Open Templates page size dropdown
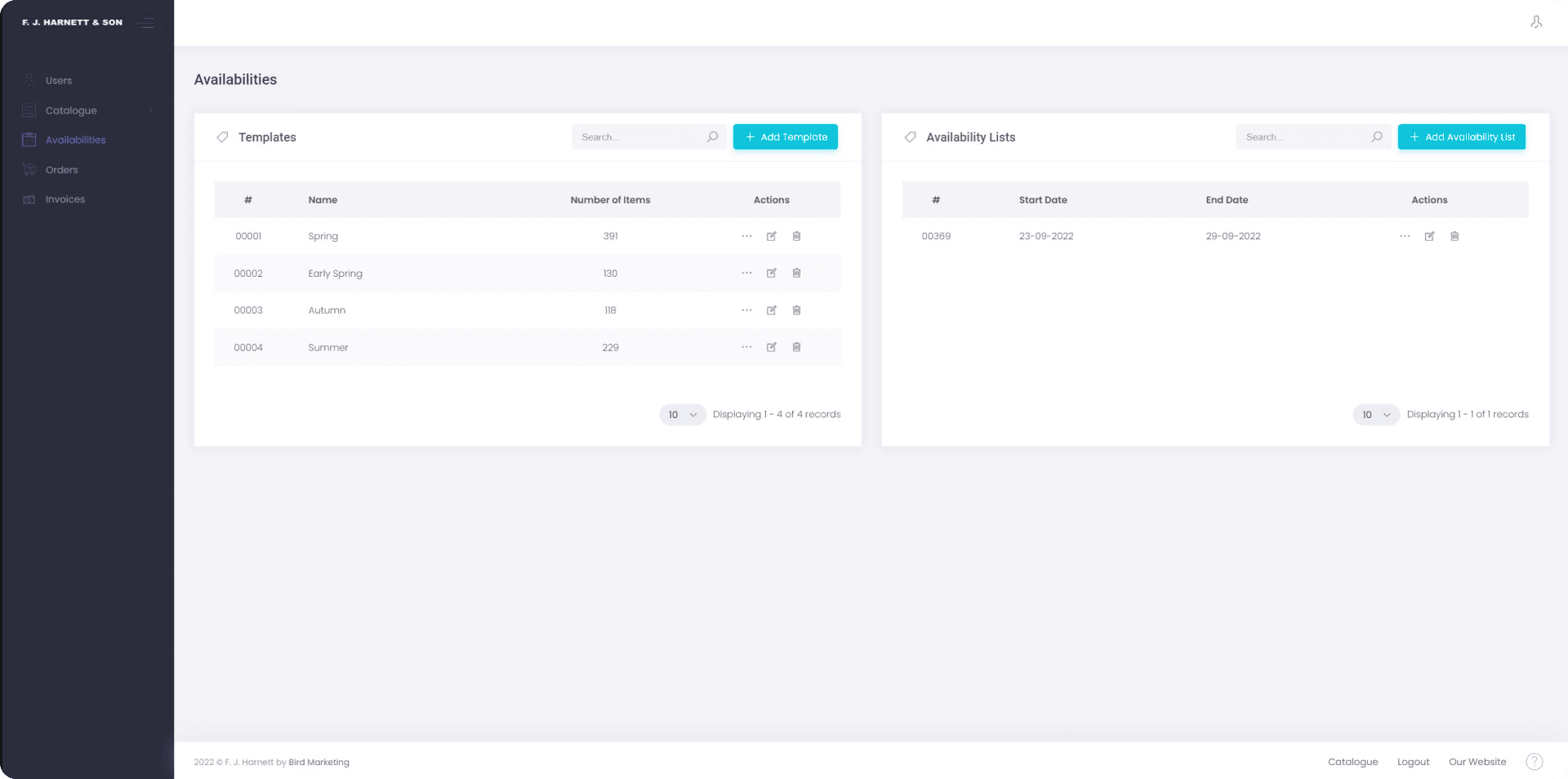 (x=682, y=415)
